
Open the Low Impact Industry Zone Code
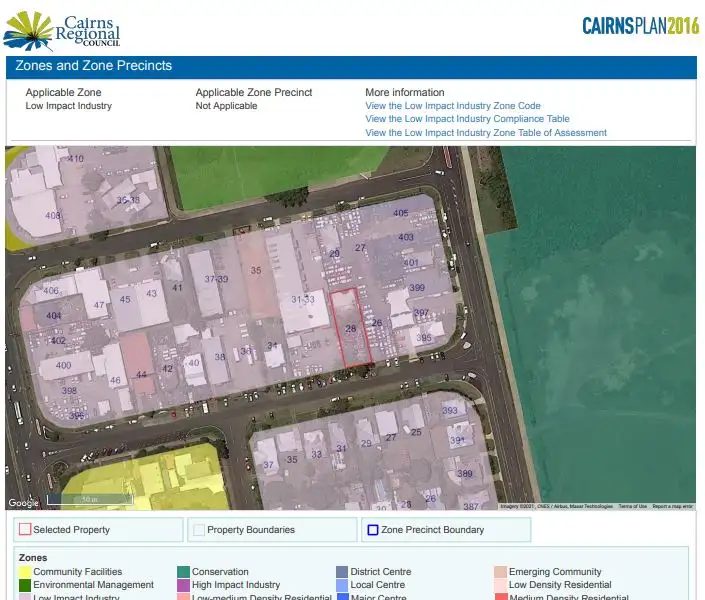click(x=452, y=106)
